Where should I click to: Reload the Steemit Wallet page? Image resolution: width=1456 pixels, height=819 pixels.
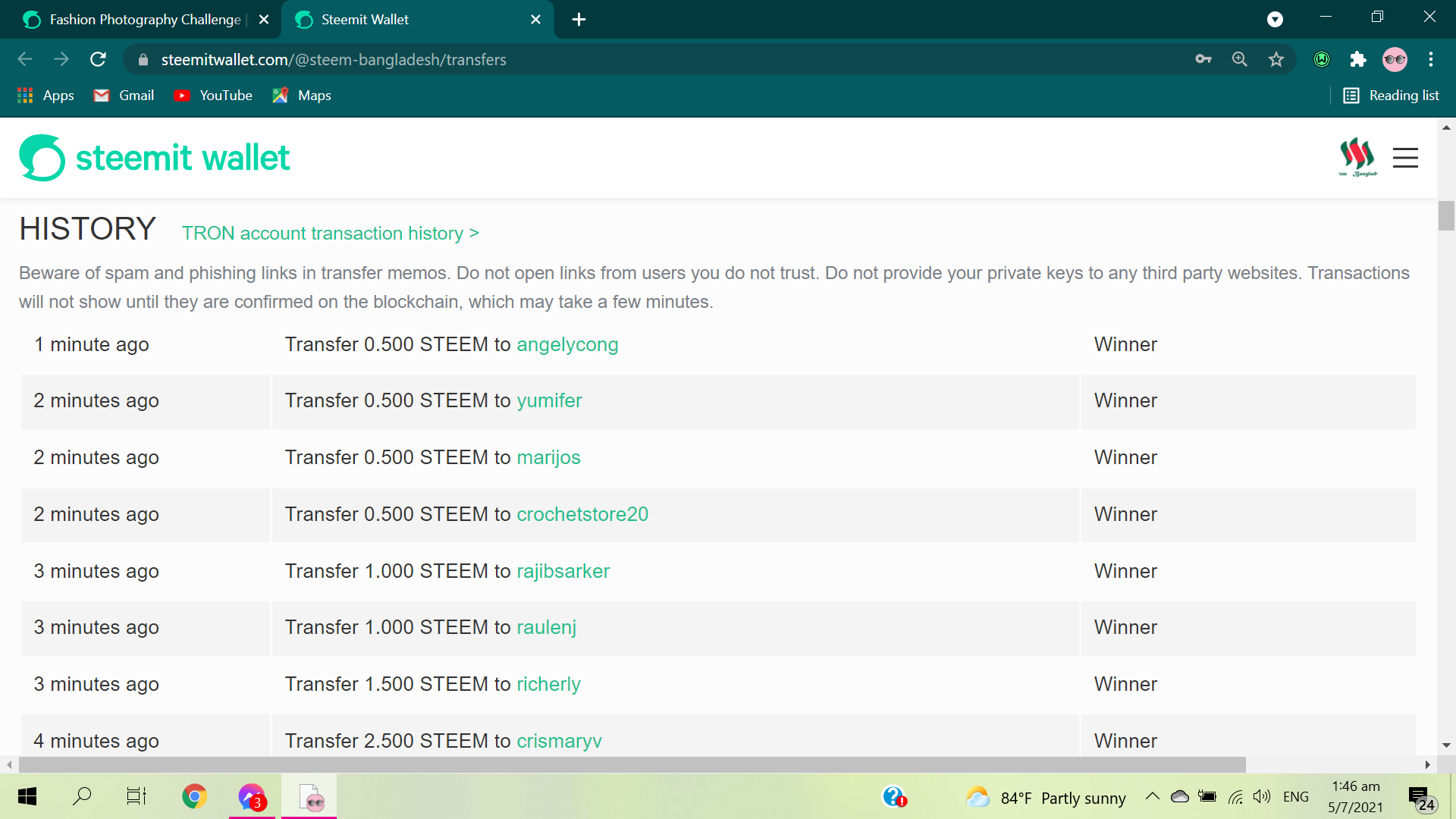pos(98,59)
